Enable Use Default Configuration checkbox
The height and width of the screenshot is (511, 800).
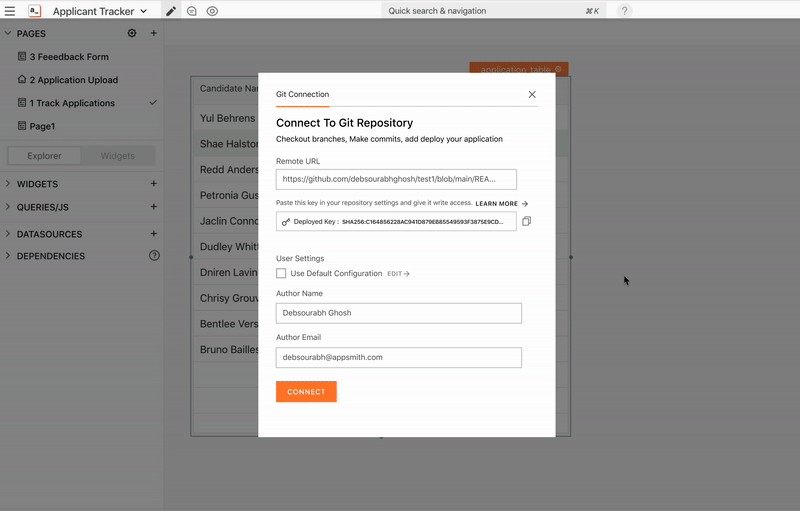coord(282,273)
